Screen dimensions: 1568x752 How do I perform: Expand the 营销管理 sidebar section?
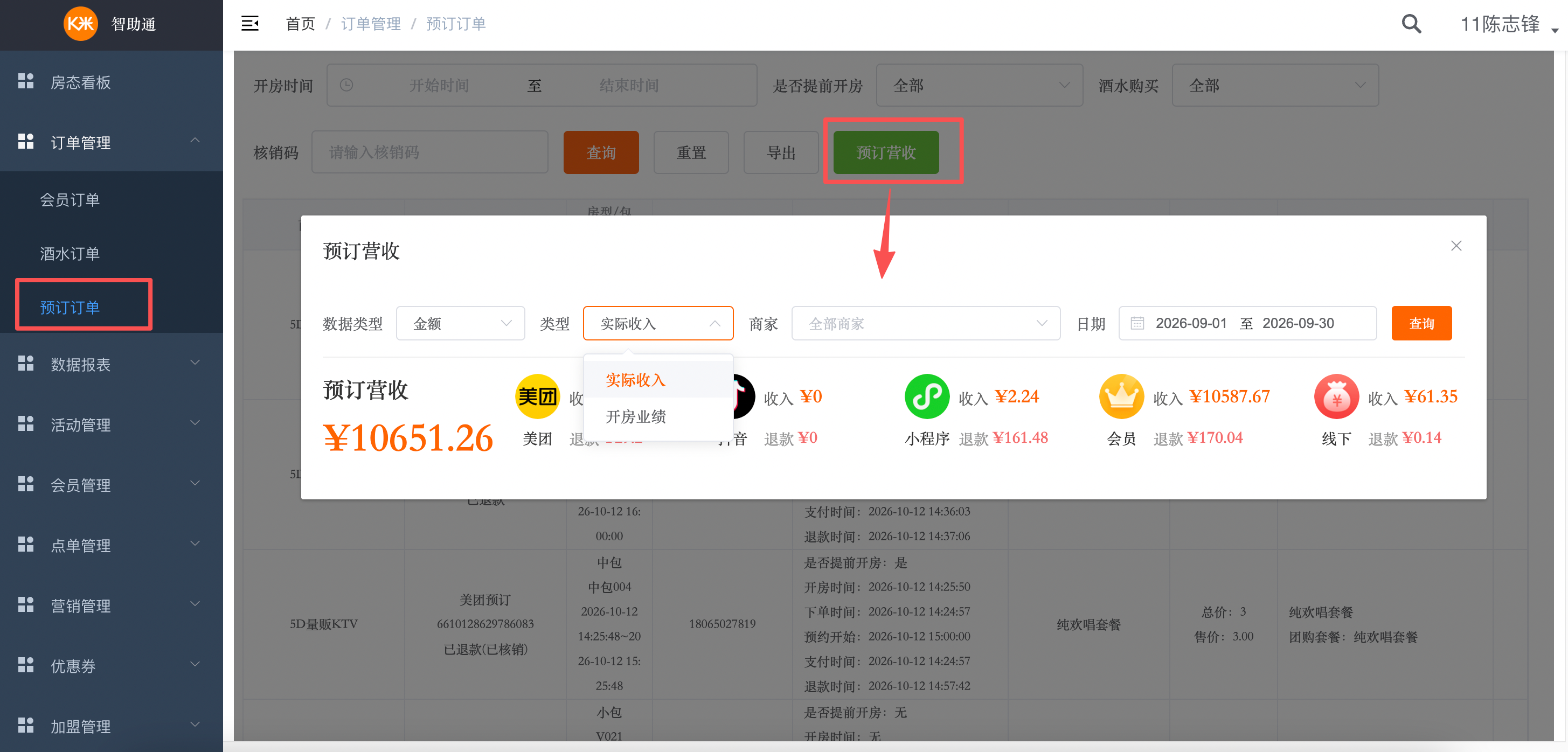click(x=112, y=605)
